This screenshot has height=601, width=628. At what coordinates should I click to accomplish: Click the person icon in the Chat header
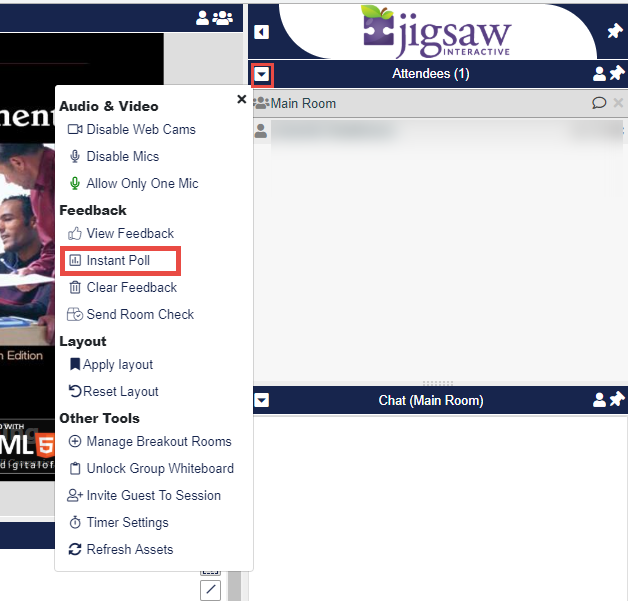[599, 400]
